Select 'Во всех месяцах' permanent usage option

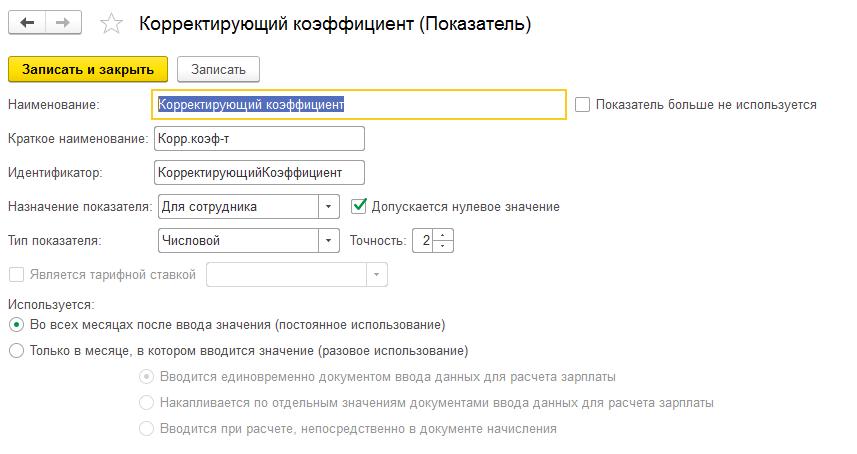(15, 325)
